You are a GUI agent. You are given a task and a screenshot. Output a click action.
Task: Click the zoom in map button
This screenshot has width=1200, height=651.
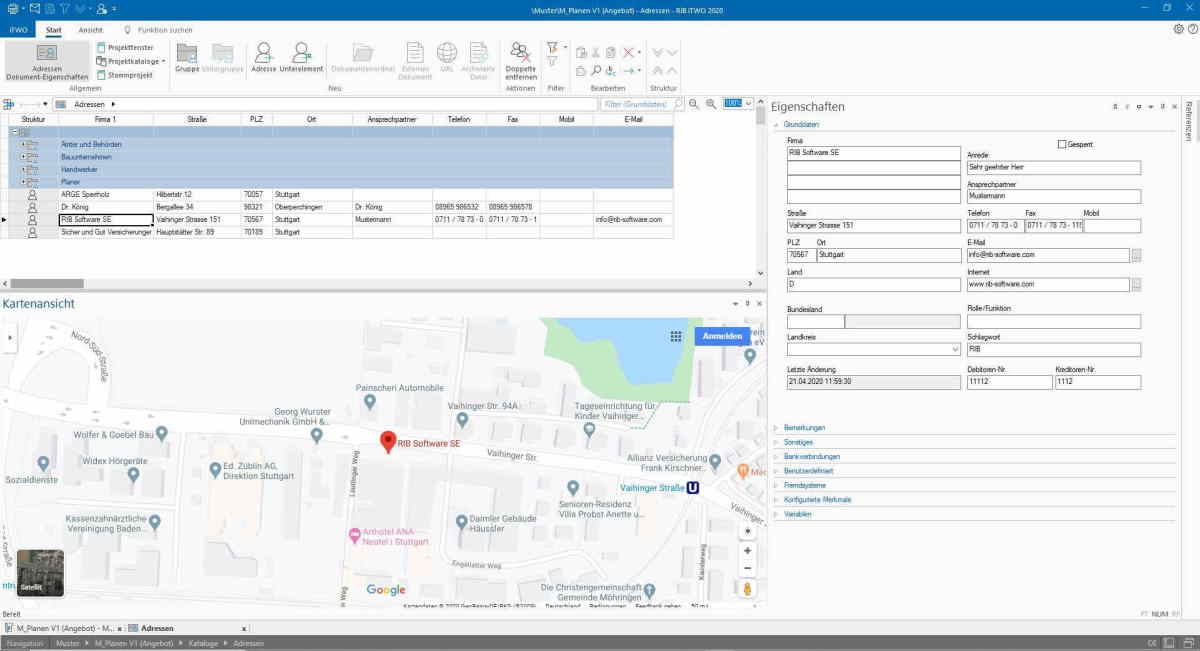click(x=747, y=551)
